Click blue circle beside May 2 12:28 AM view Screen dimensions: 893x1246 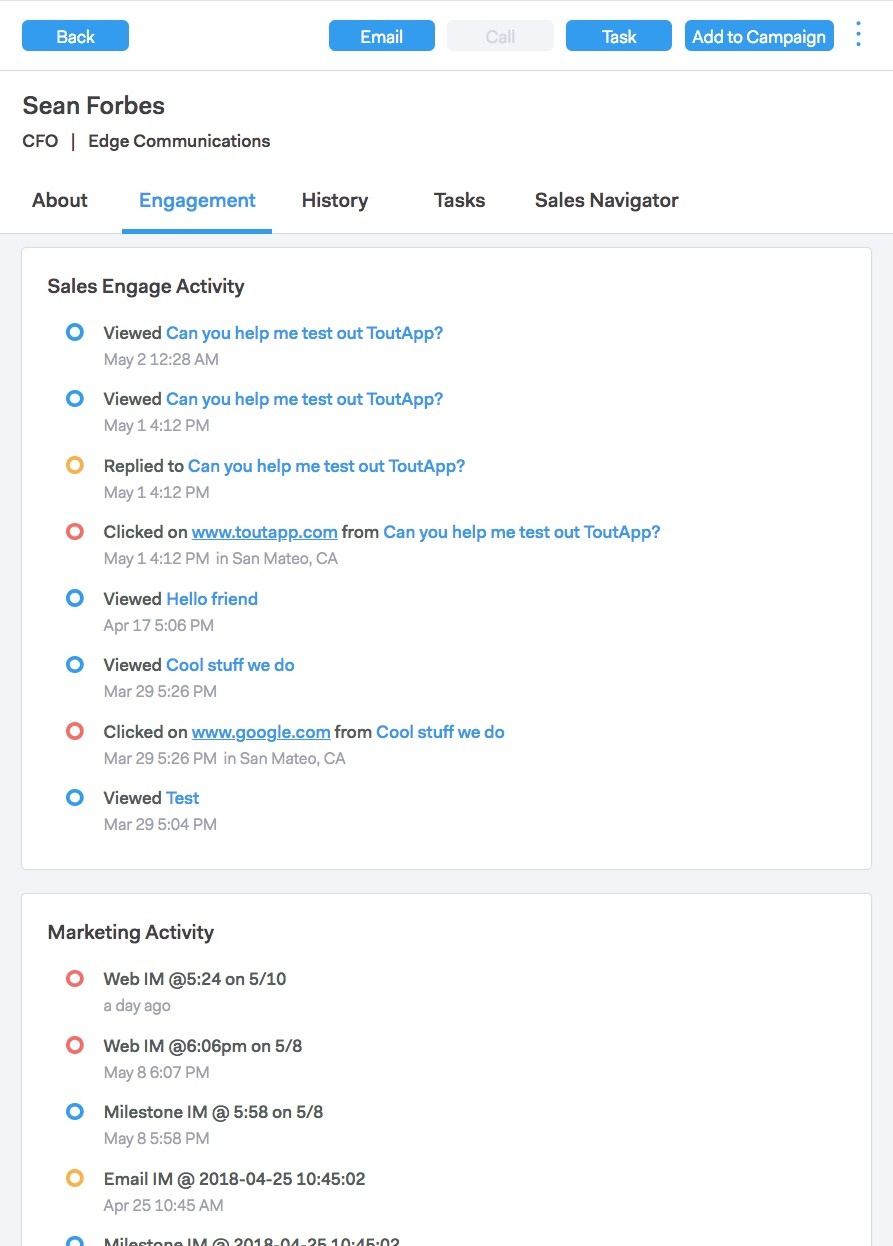74,332
